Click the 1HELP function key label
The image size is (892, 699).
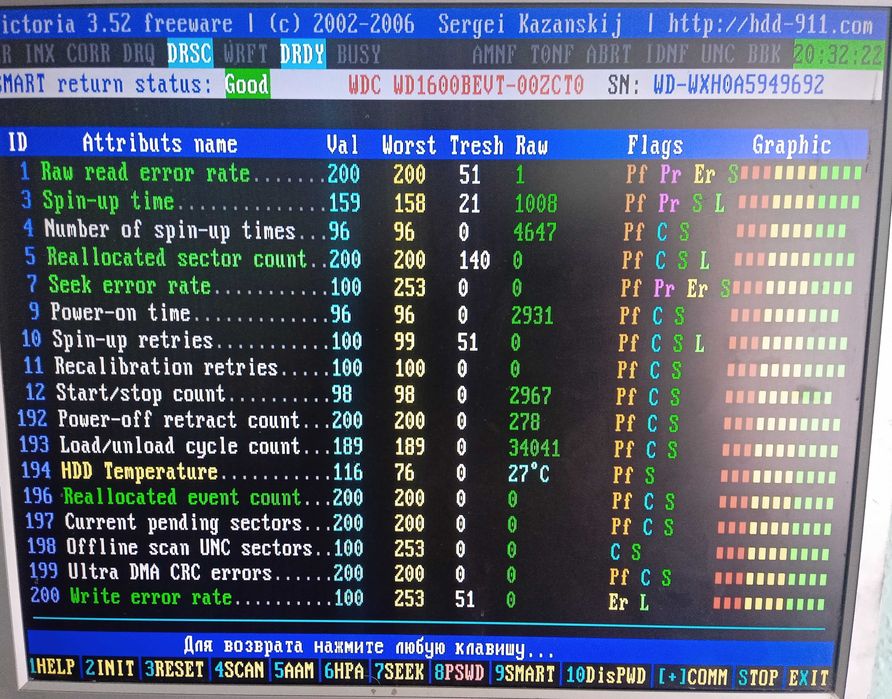[x=52, y=668]
